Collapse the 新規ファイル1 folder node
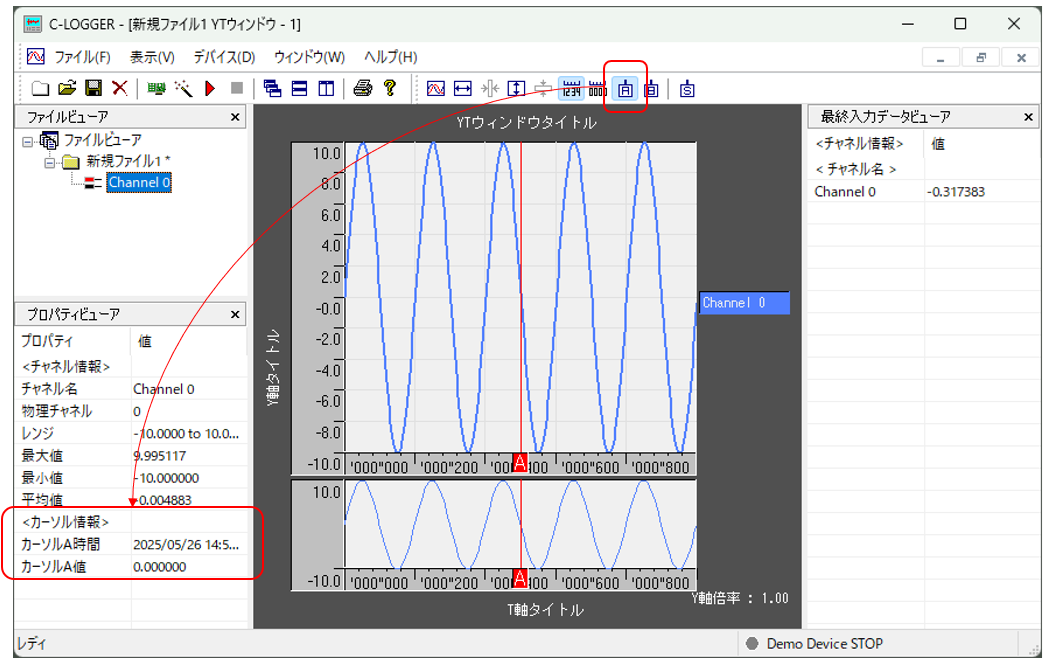This screenshot has width=1045, height=660. point(49,161)
